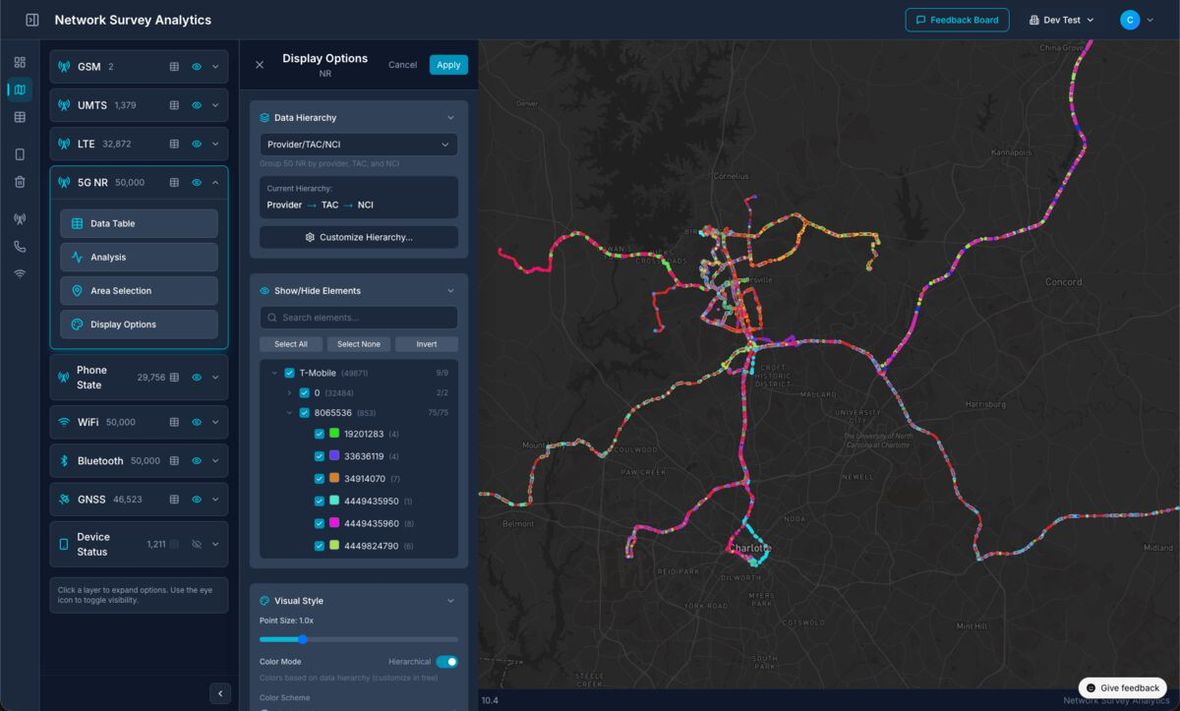1180x711 pixels.
Task: Expand the WiFi layer chevron
Action: click(216, 422)
